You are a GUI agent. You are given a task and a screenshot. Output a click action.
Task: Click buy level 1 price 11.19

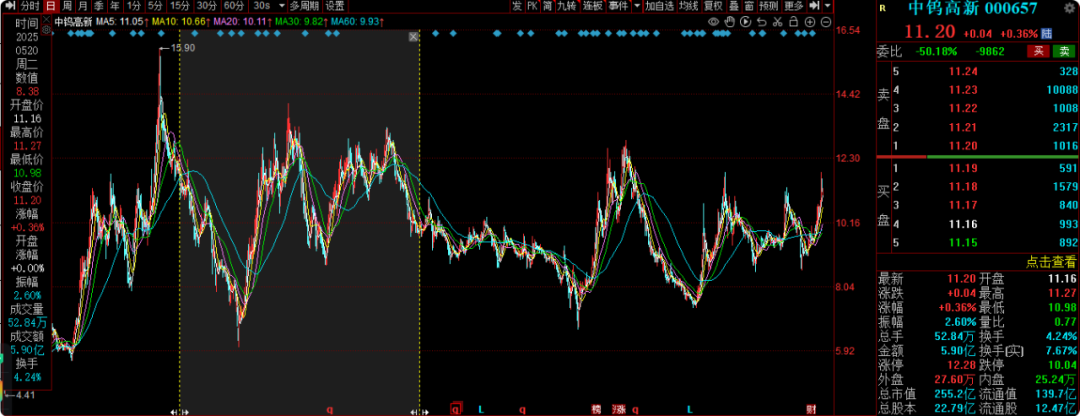coord(962,168)
